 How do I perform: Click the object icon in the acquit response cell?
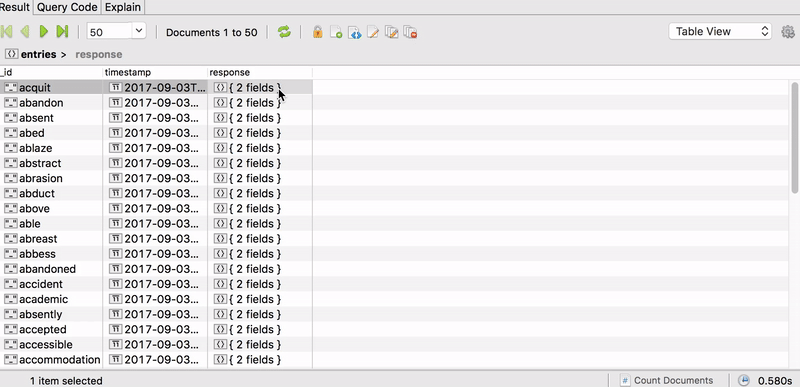point(220,88)
